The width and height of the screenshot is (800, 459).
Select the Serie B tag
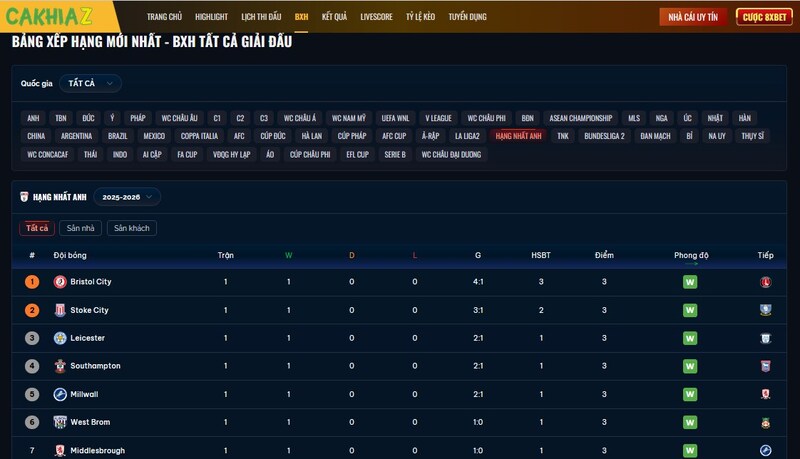pos(395,155)
